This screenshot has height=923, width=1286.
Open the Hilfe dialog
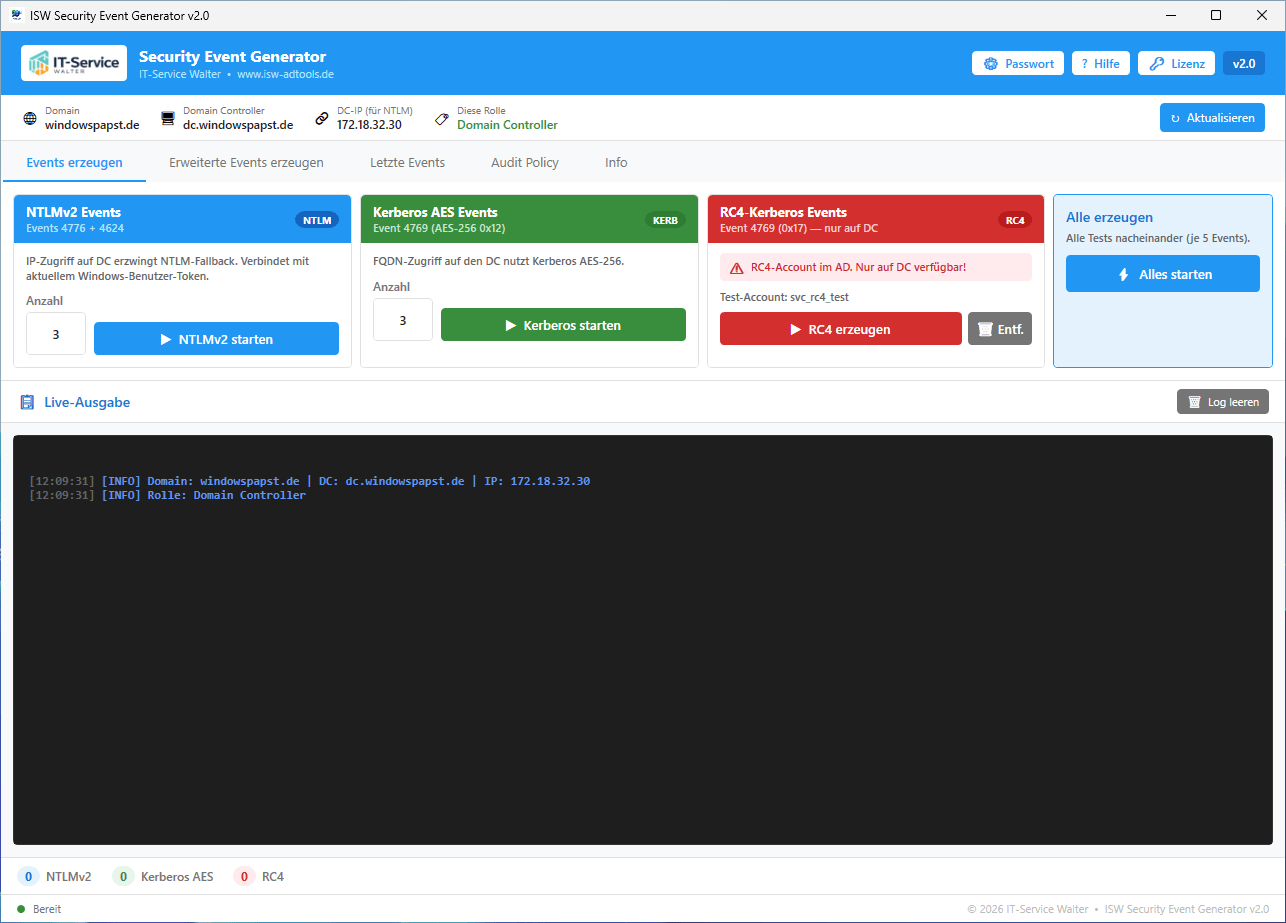point(1100,63)
